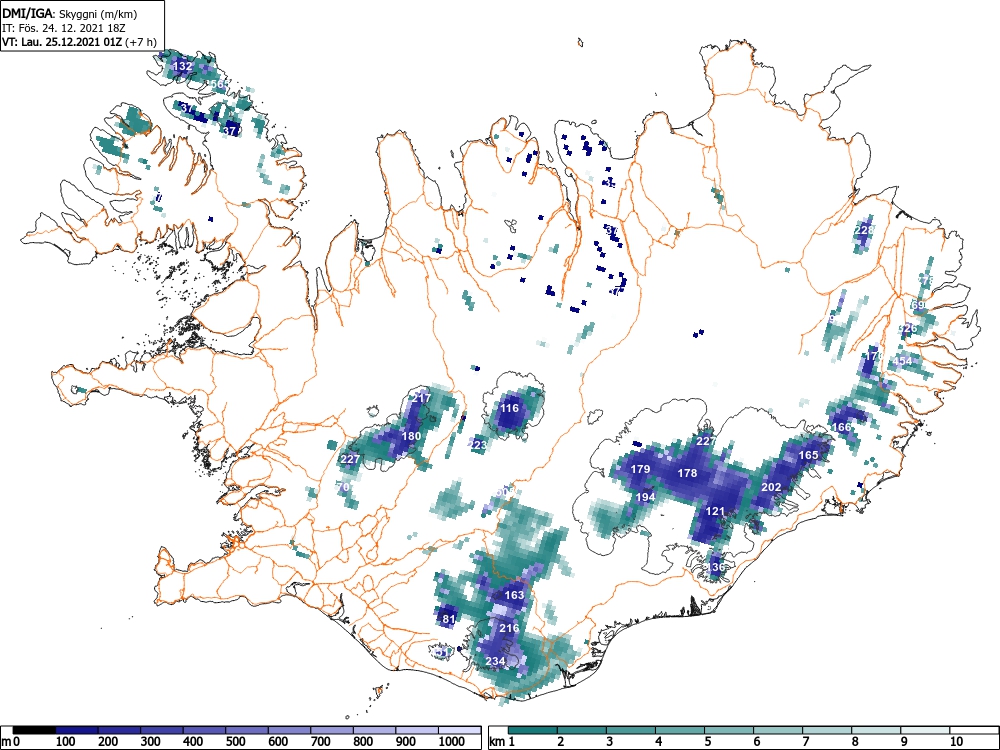This screenshot has width=1000, height=750.
Task: Click the 5–6 km legend swatch
Action: (729, 730)
